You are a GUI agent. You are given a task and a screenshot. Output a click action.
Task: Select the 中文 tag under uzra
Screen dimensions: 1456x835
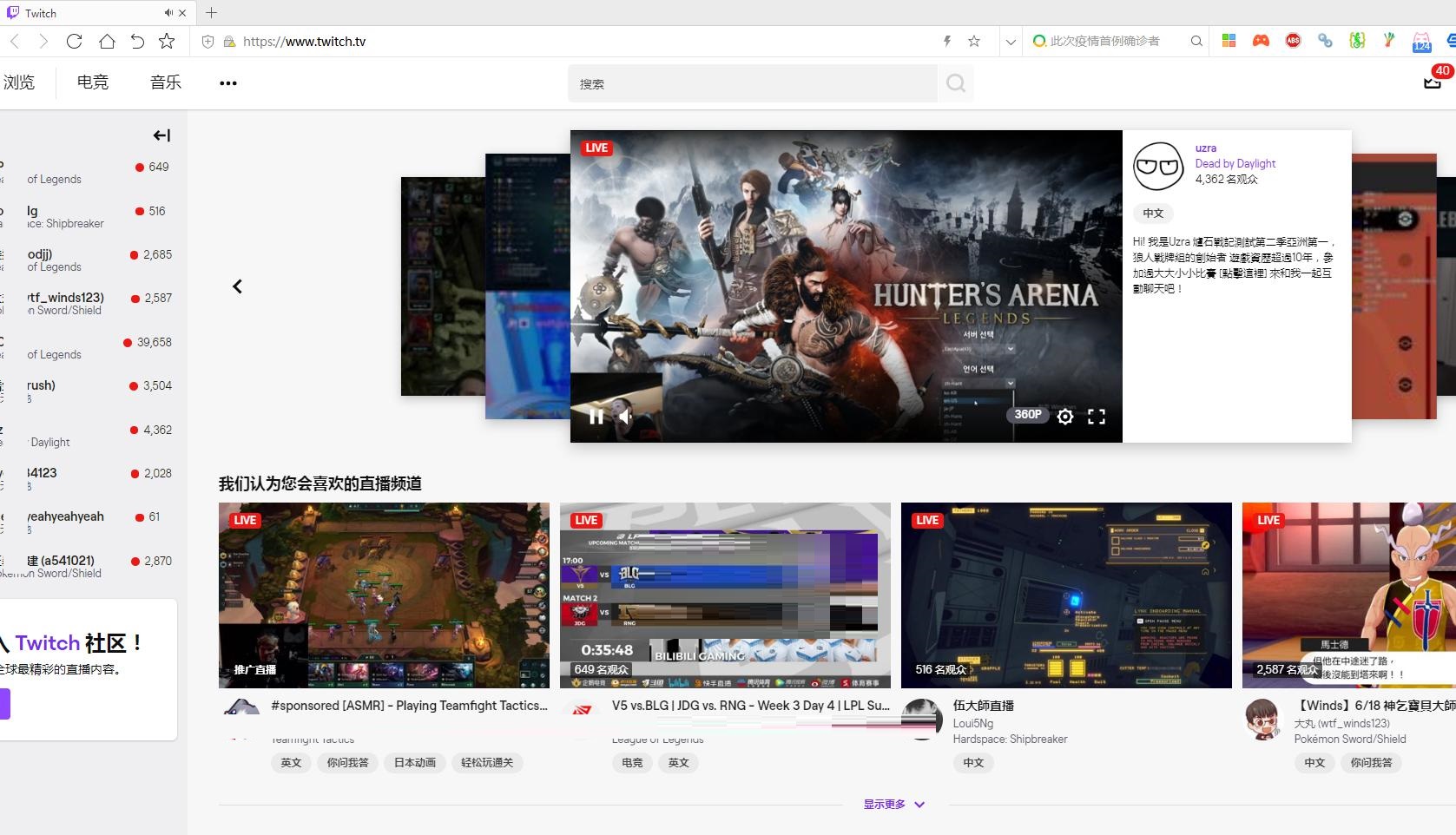[x=1153, y=214]
